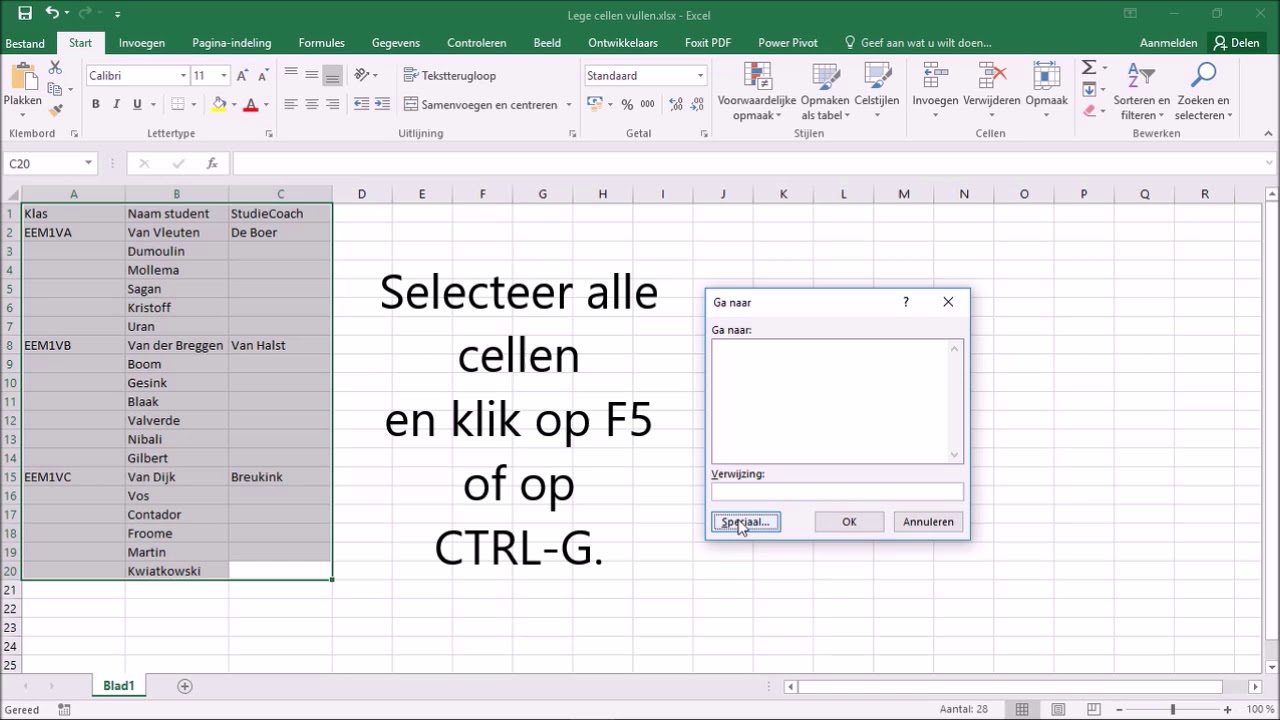This screenshot has width=1280, height=720.
Task: Click the horizontal scrollbar at bottom
Action: 1020,687
